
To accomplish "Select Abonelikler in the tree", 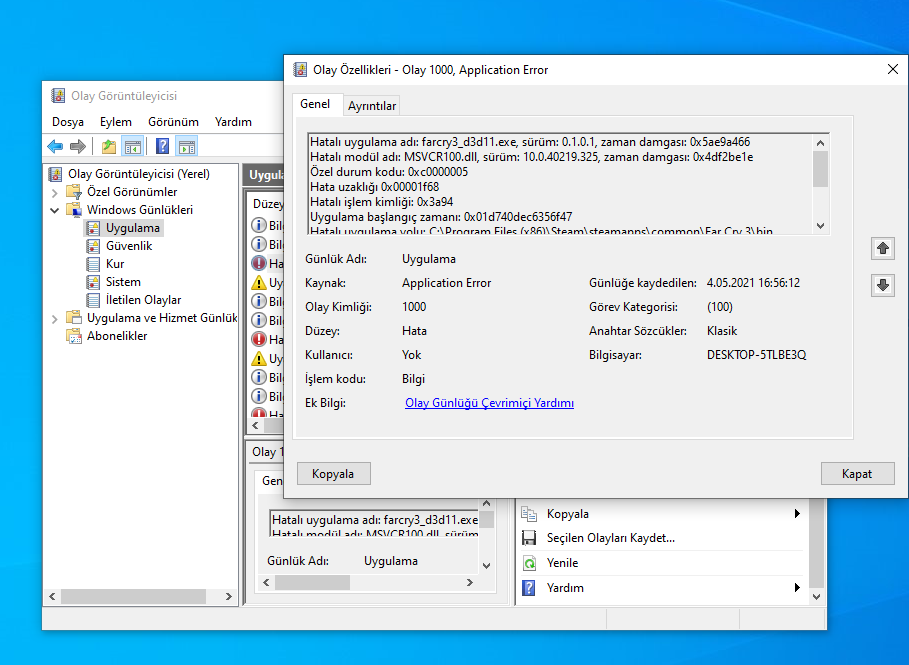I will pyautogui.click(x=117, y=336).
